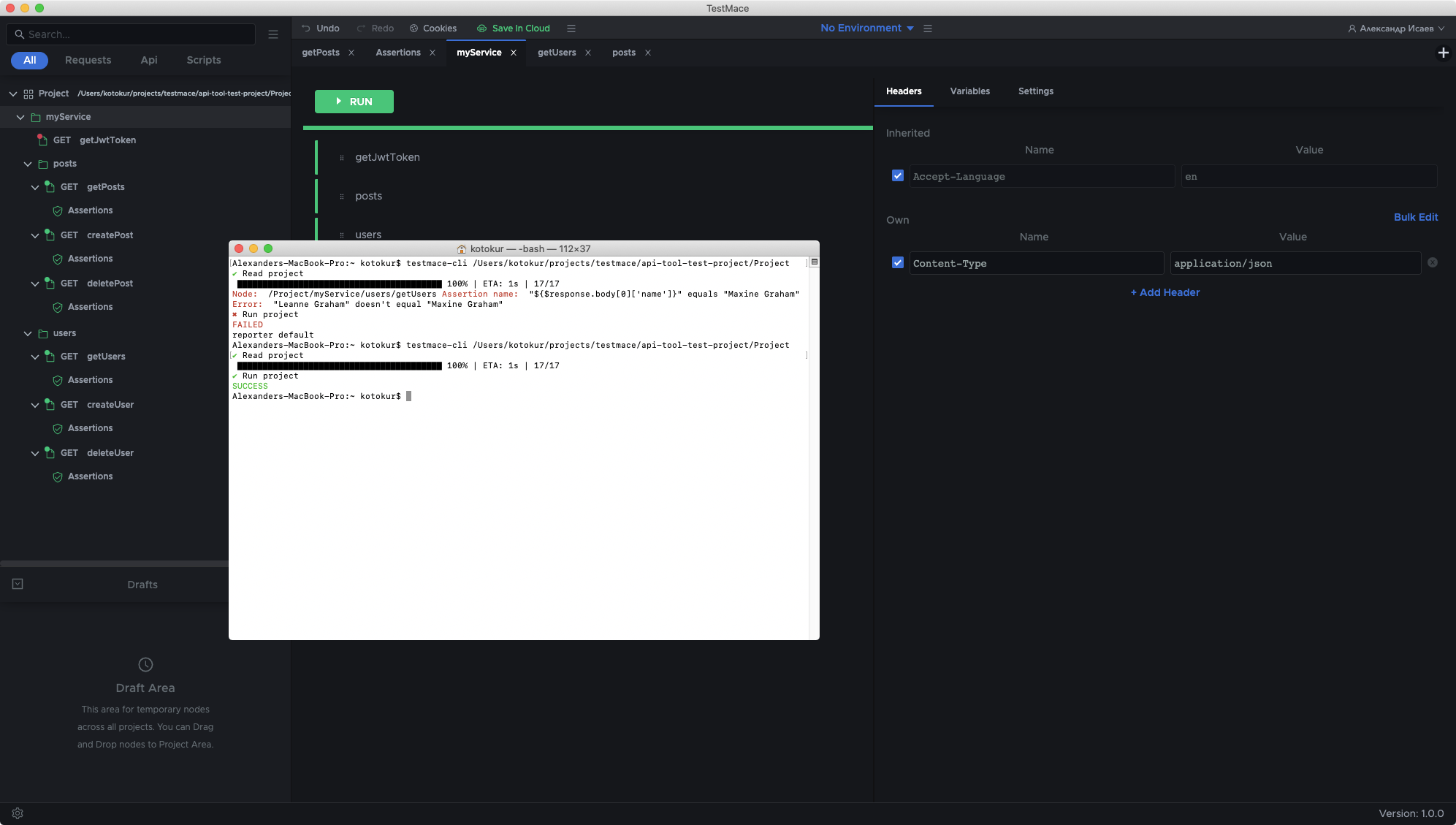The width and height of the screenshot is (1456, 825).
Task: Open the No Environment dropdown
Action: [866, 28]
